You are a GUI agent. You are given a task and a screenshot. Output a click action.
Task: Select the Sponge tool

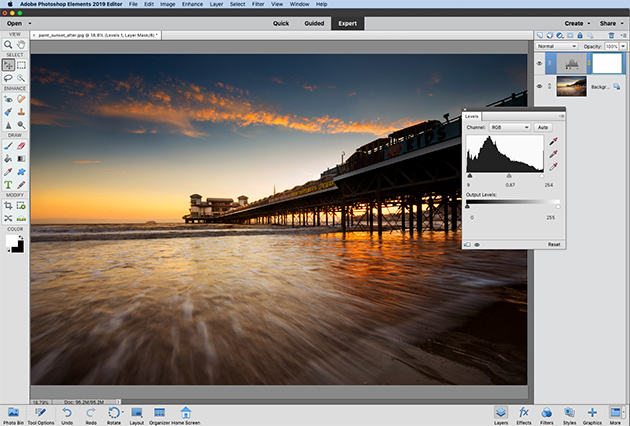[21, 125]
